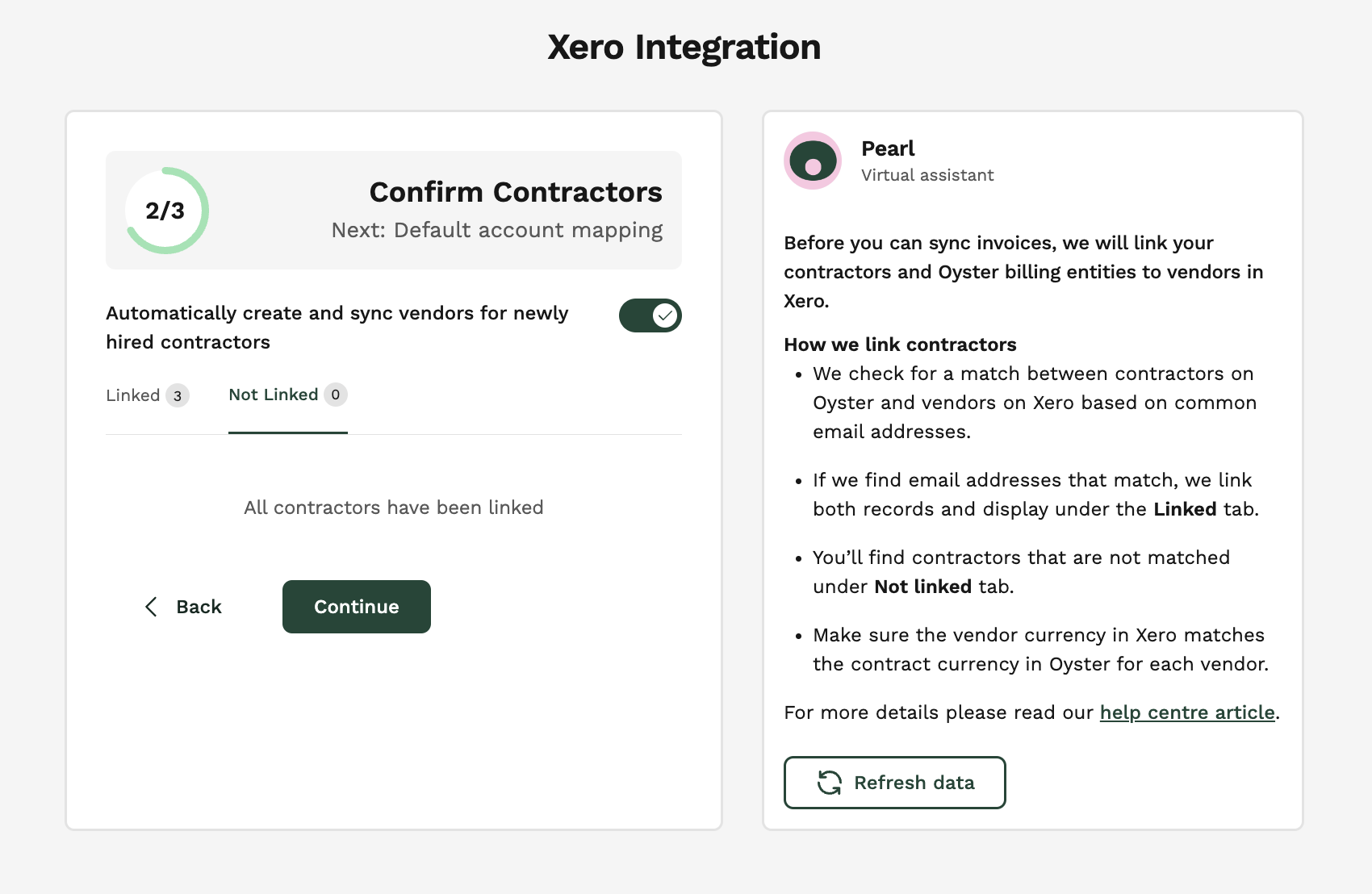This screenshot has width=1372, height=894.
Task: Click the Xero Integration page title
Action: pyautogui.click(x=684, y=47)
